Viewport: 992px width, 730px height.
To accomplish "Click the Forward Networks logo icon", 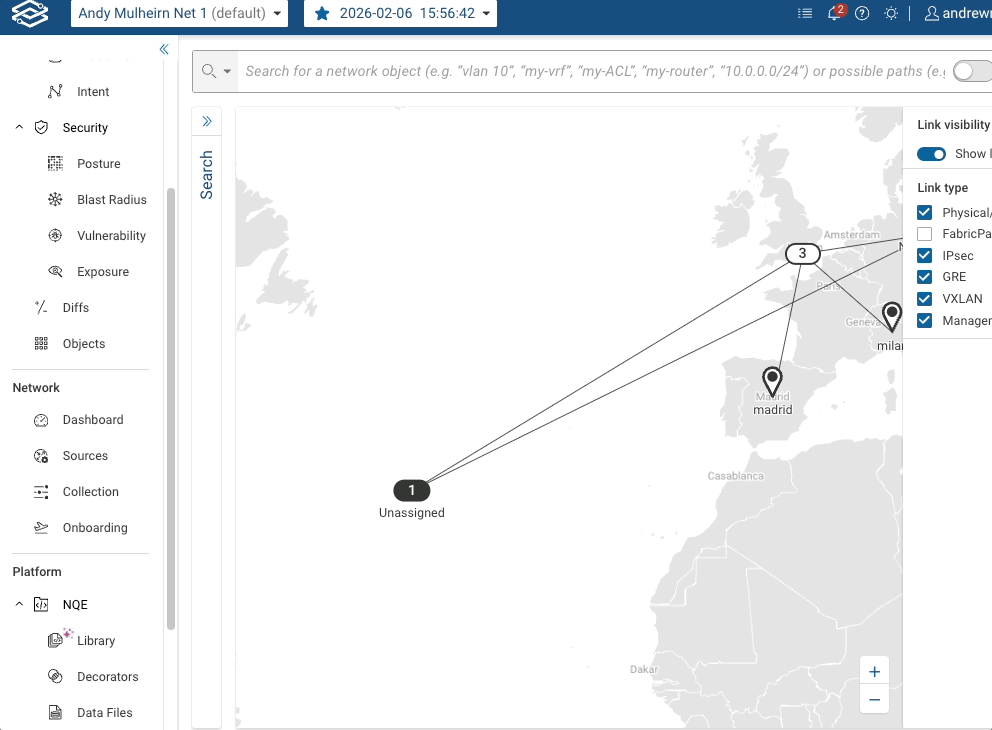I will [x=30, y=13].
